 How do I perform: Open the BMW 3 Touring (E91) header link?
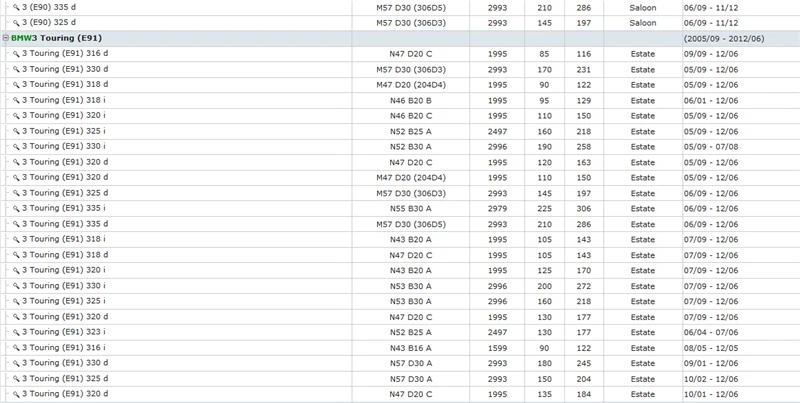tap(57, 38)
